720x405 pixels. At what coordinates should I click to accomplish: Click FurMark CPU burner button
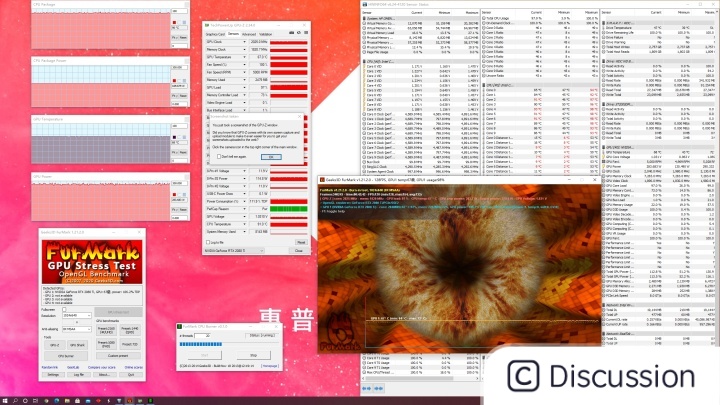[66, 355]
